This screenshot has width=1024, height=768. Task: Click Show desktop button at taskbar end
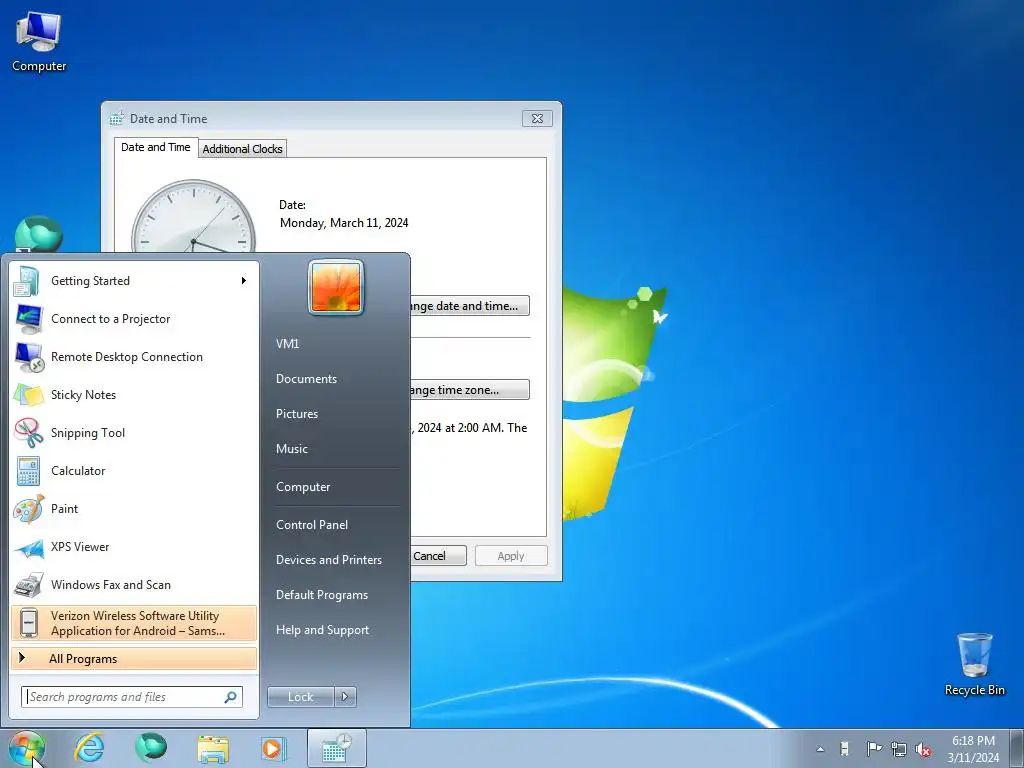pos(1017,748)
